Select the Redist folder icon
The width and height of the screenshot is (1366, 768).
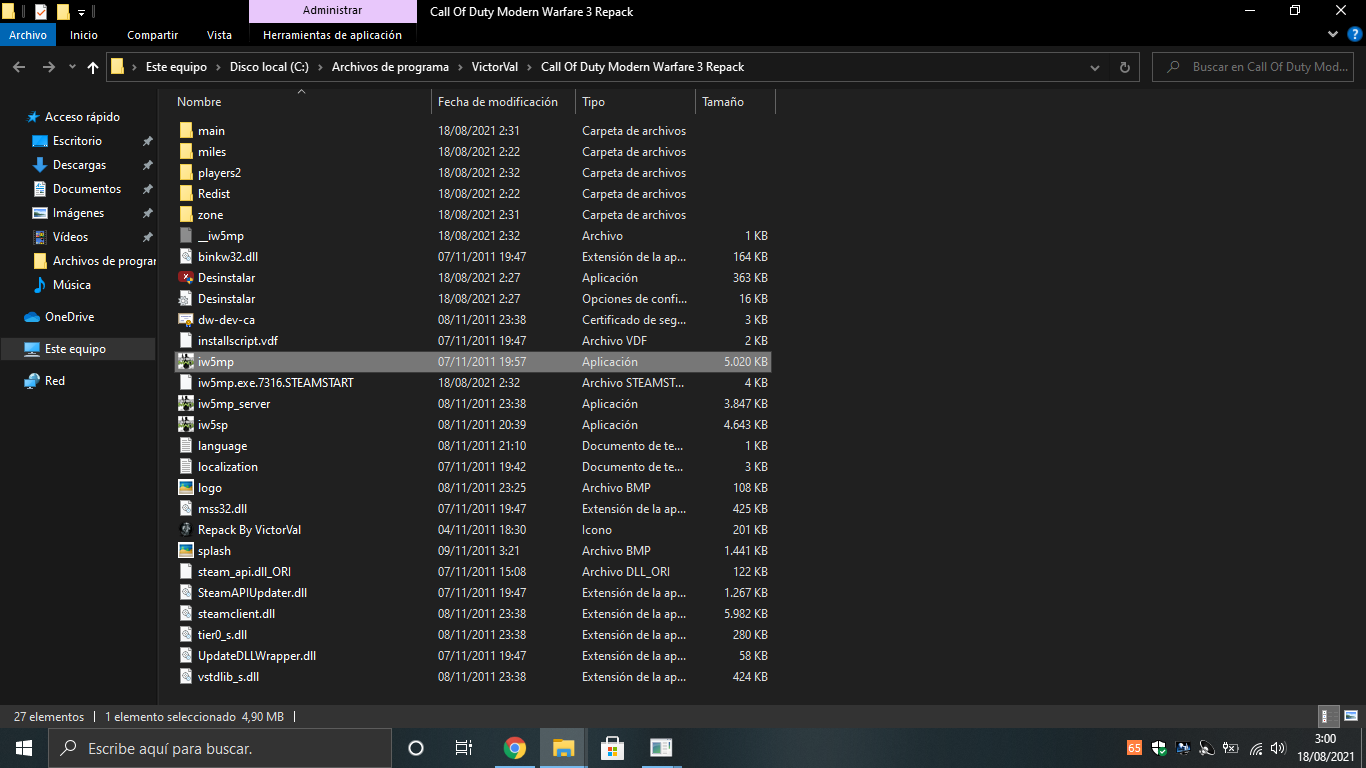click(x=186, y=194)
